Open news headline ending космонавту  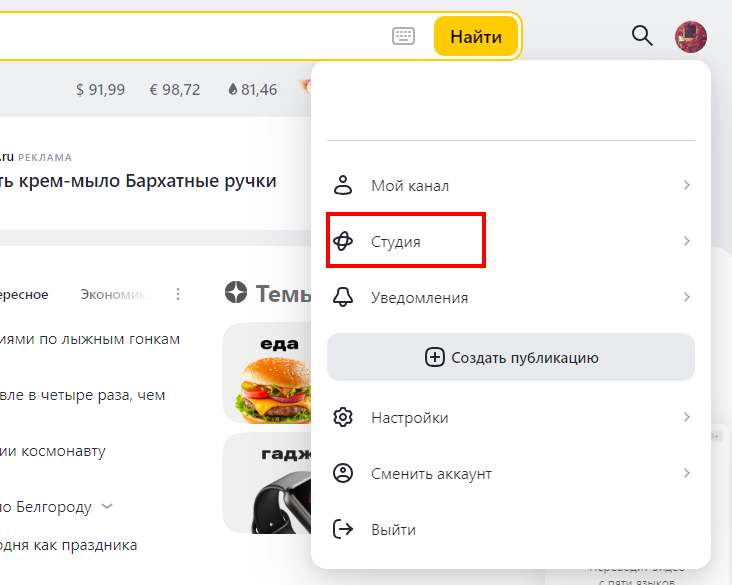click(x=53, y=451)
